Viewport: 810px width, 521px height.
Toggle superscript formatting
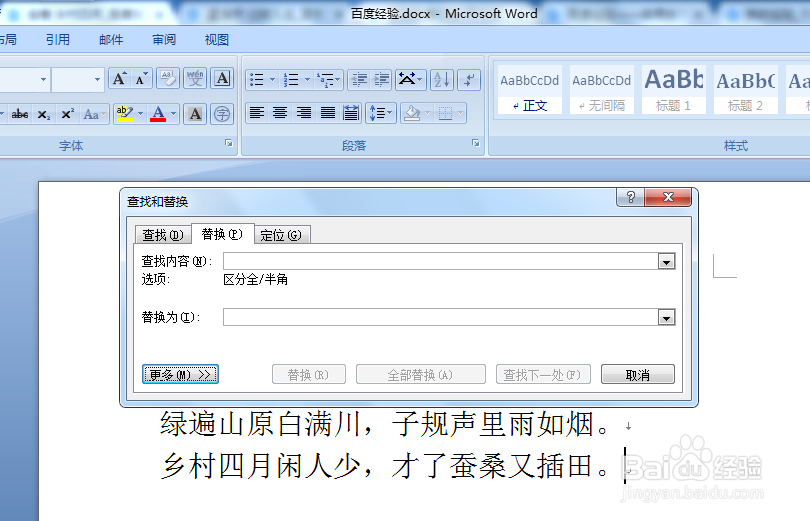(x=67, y=114)
